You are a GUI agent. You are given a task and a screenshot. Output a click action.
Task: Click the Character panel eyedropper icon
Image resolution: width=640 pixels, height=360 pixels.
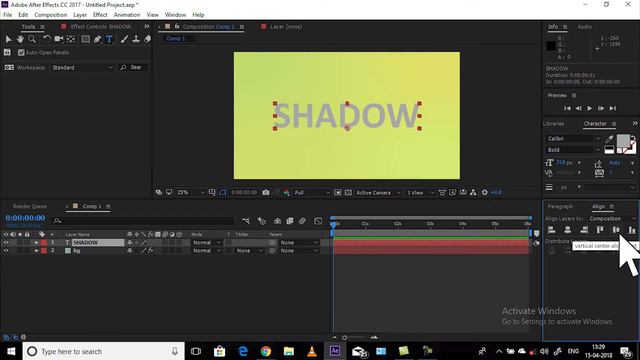[609, 139]
